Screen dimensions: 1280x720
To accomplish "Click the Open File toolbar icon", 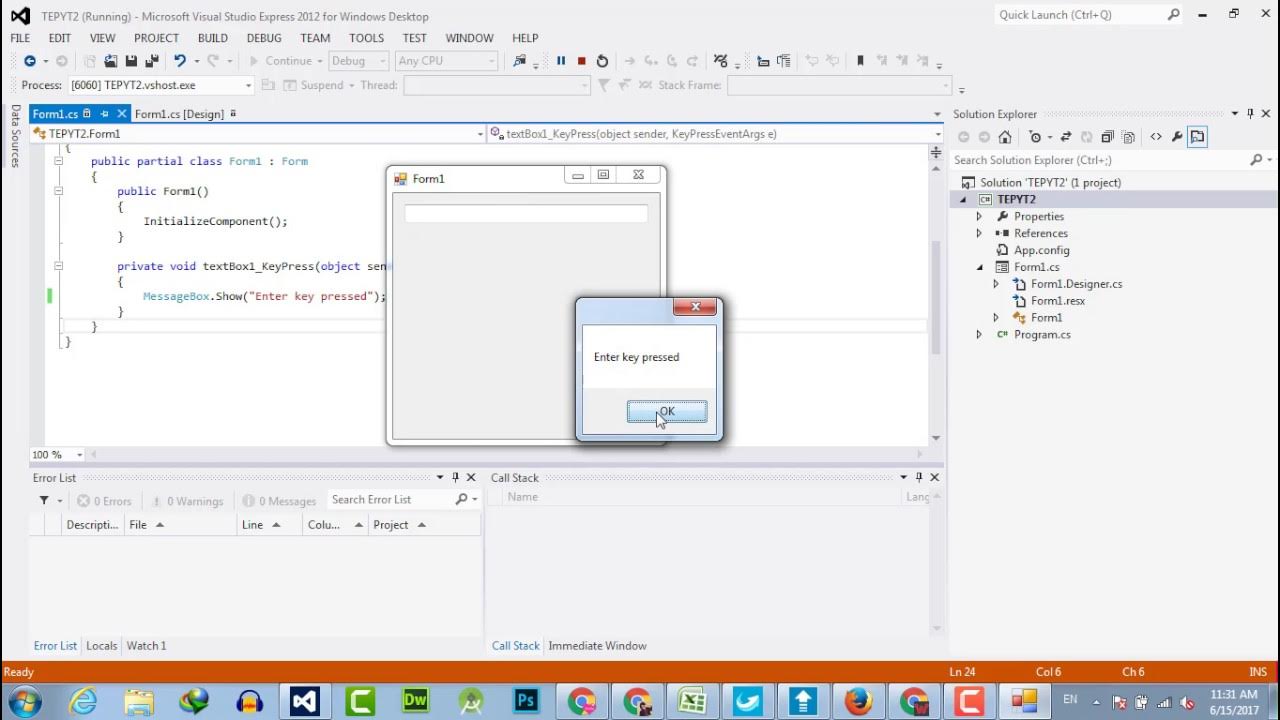I will pos(110,61).
